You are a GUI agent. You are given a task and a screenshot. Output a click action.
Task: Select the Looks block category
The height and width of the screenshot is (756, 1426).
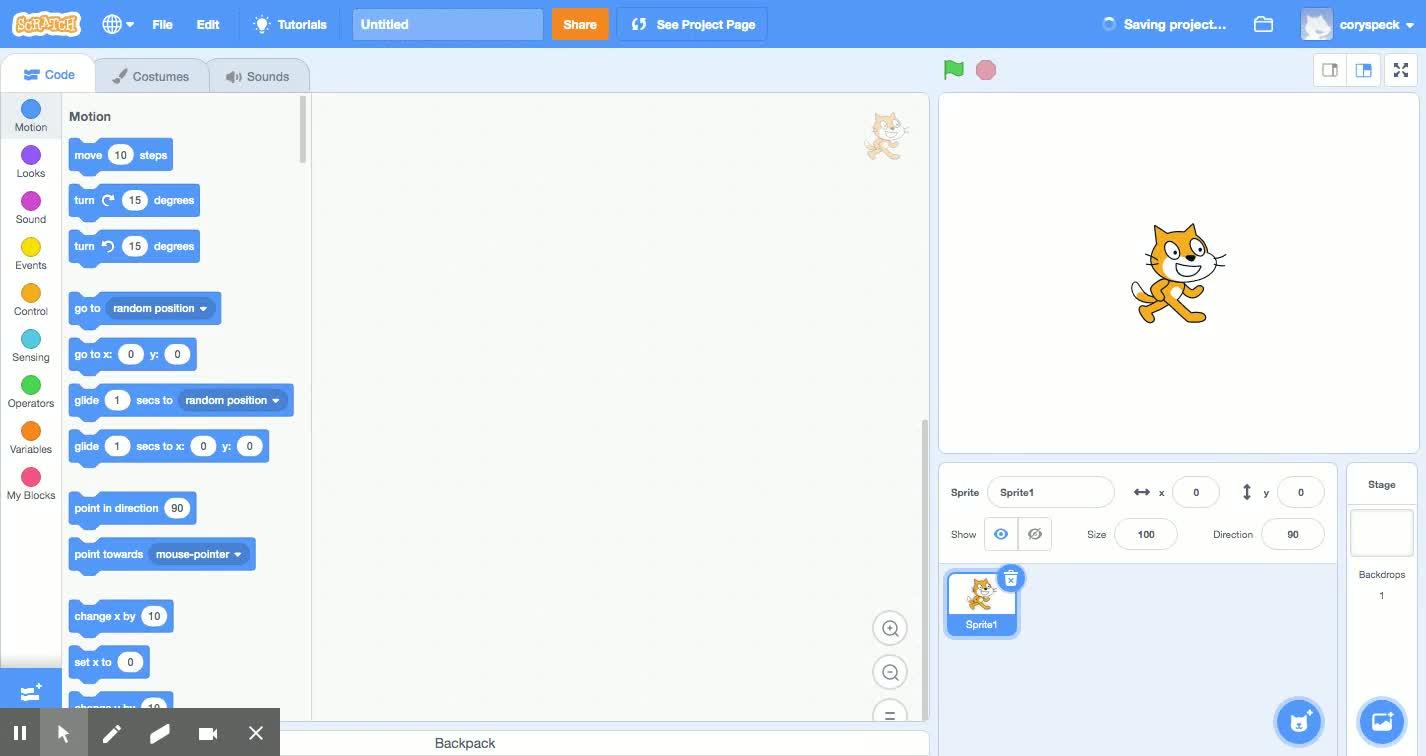tap(31, 162)
